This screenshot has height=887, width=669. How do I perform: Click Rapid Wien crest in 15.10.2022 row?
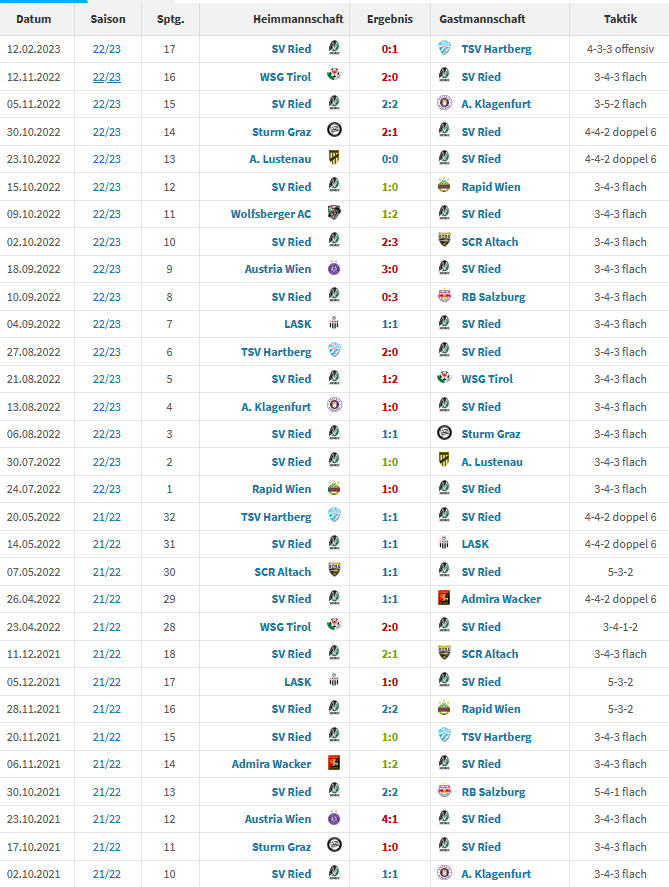[444, 186]
